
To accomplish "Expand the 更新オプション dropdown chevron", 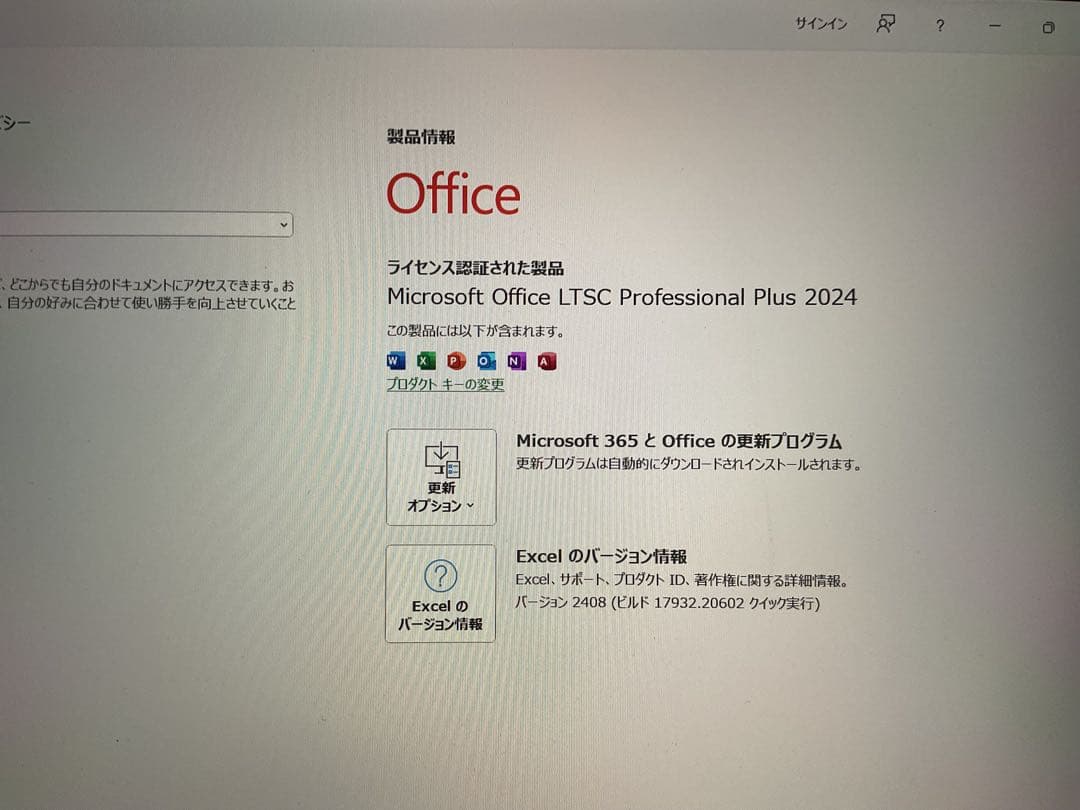I will pyautogui.click(x=470, y=506).
